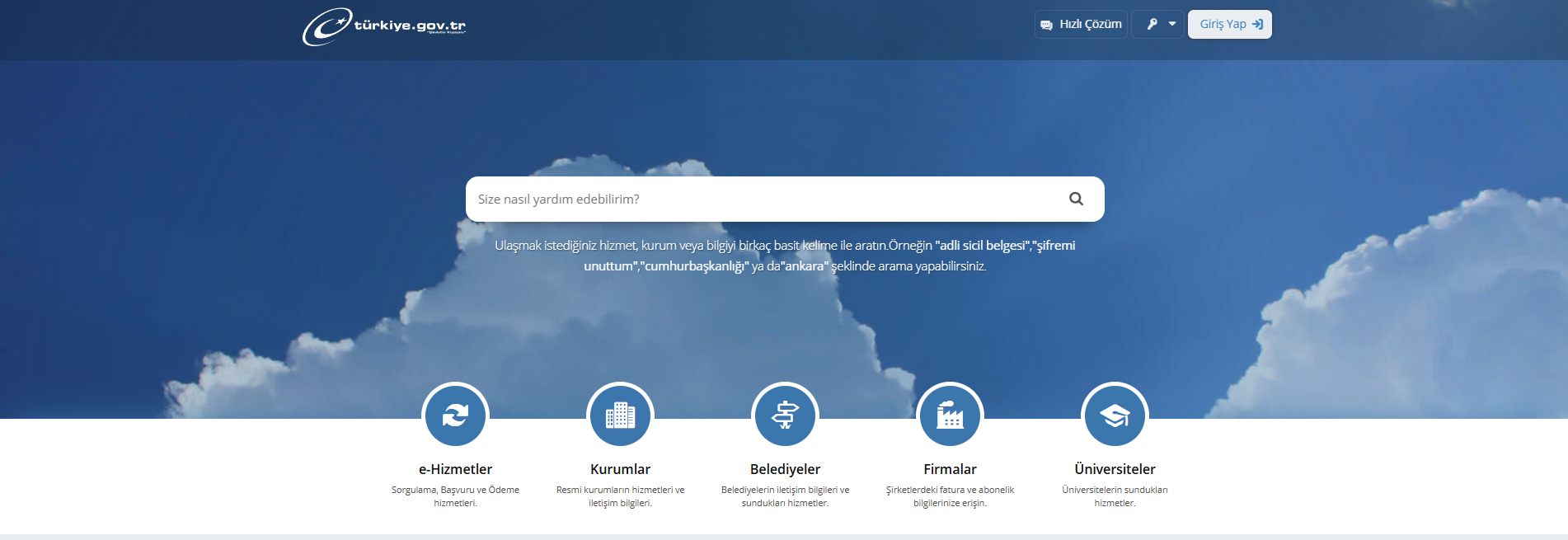Click 'Şirketlerdeki fatura ve abonelik' description

950,496
